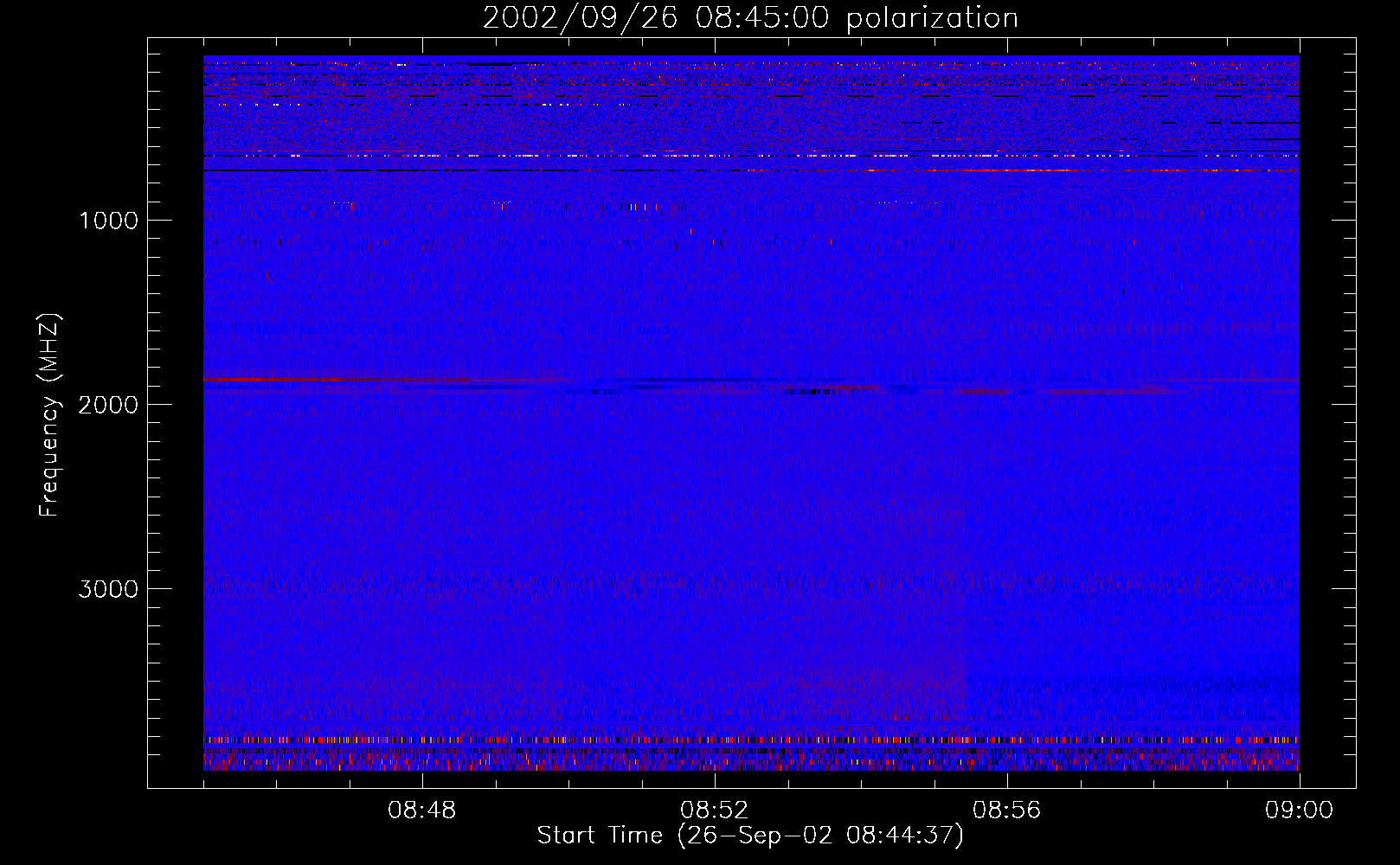Click the plot title '2002/09/26 08:45:00 polarization'
This screenshot has width=1400, height=865.
point(750,18)
